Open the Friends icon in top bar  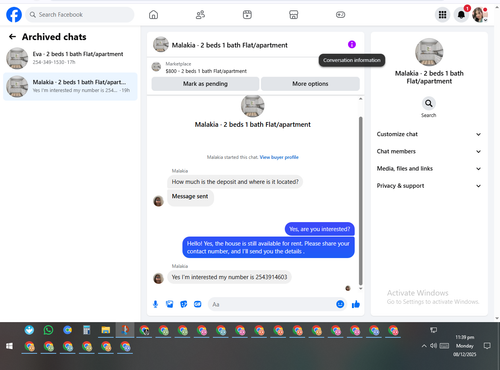(200, 15)
